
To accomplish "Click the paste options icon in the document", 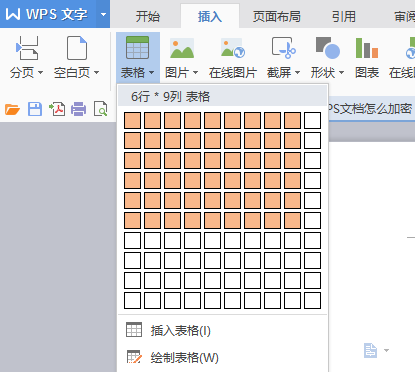I will click(x=370, y=350).
